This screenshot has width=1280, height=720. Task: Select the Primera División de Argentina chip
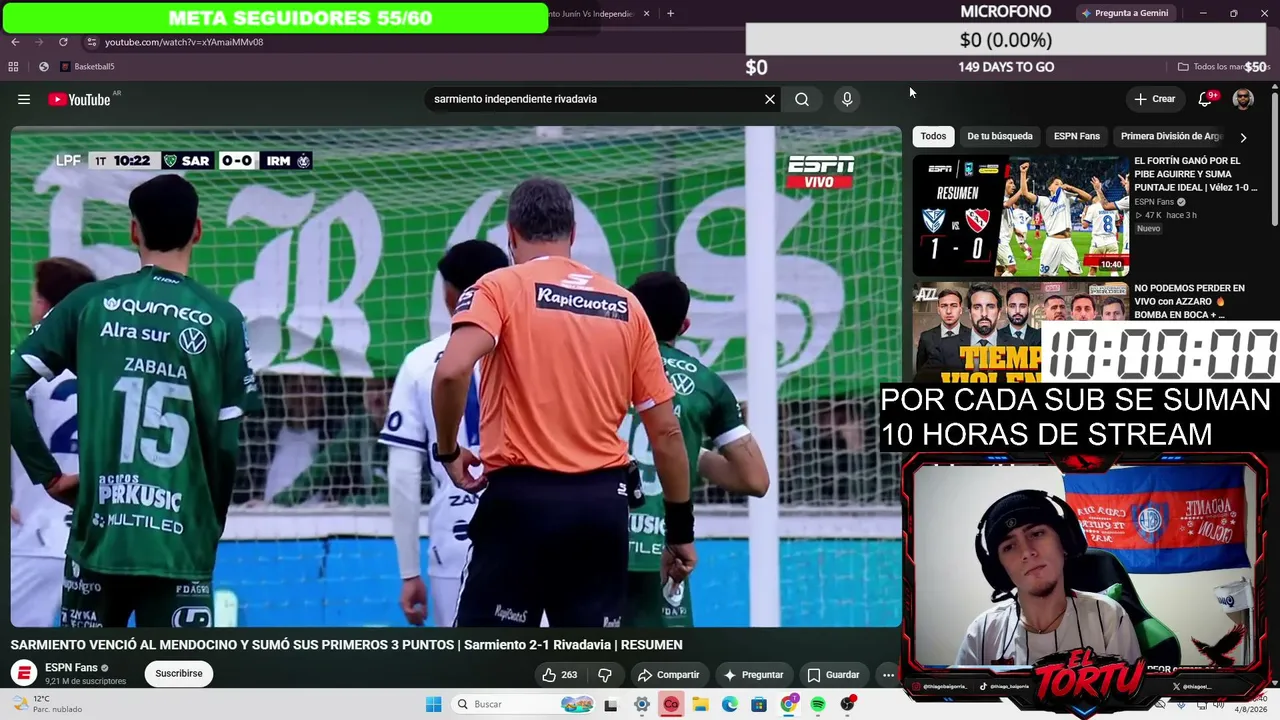[1172, 136]
